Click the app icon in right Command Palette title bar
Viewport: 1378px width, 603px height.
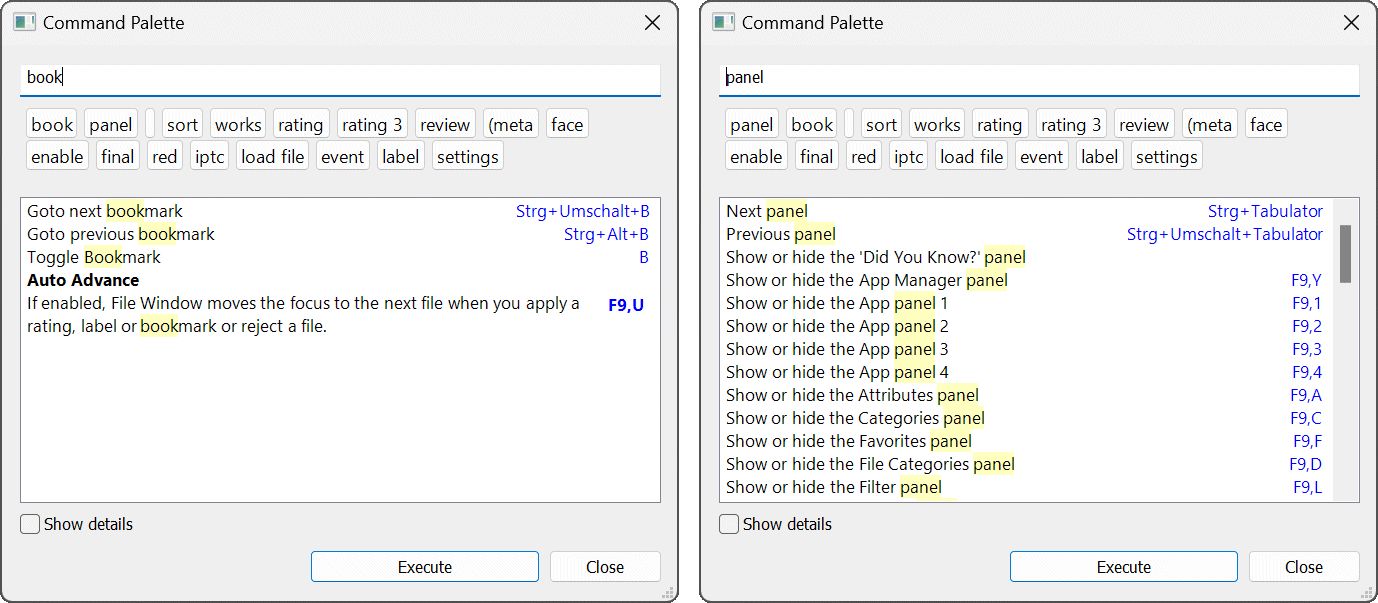723,22
